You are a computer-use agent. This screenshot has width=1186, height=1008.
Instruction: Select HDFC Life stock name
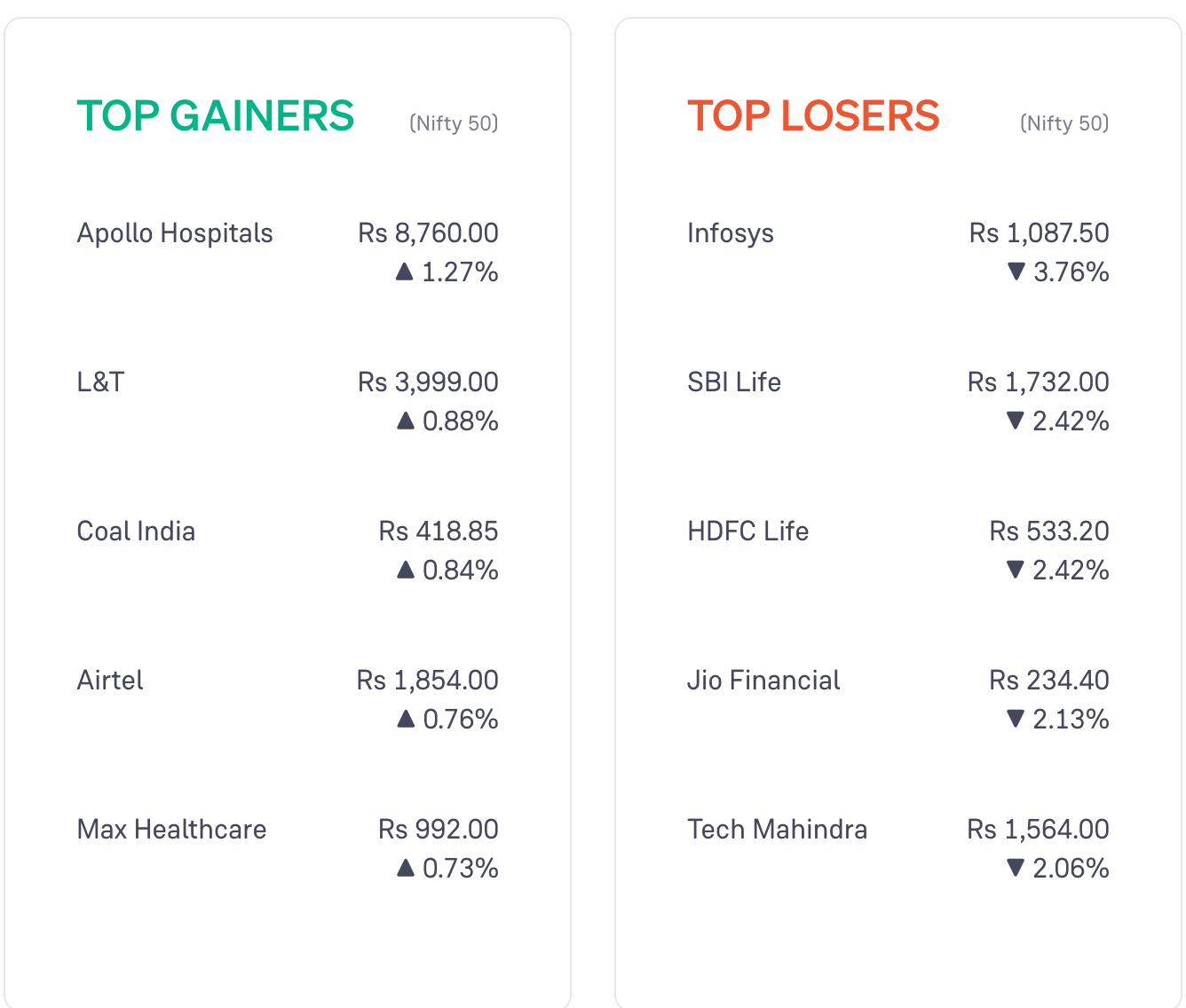coord(748,532)
